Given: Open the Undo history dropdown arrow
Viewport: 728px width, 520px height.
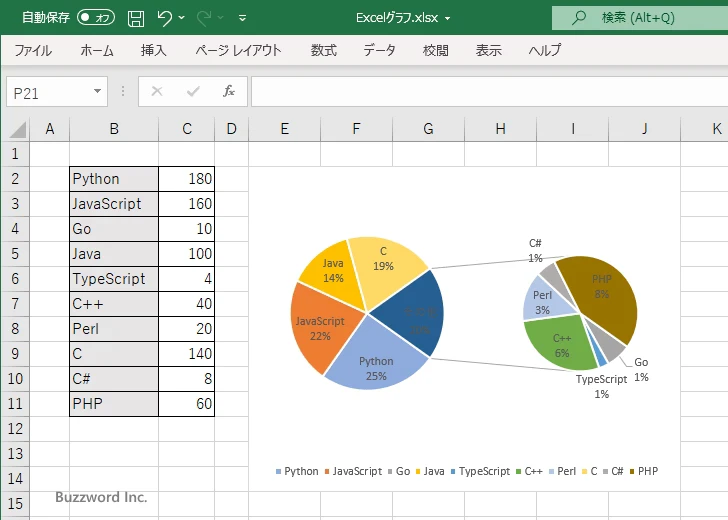Looking at the screenshot, I should click(182, 18).
